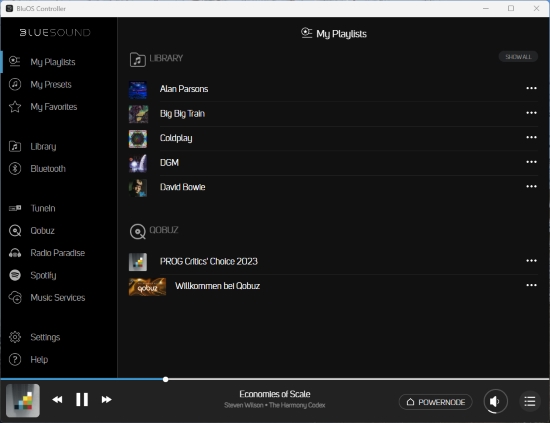Open Library menu item
The image size is (550, 423).
click(43, 147)
